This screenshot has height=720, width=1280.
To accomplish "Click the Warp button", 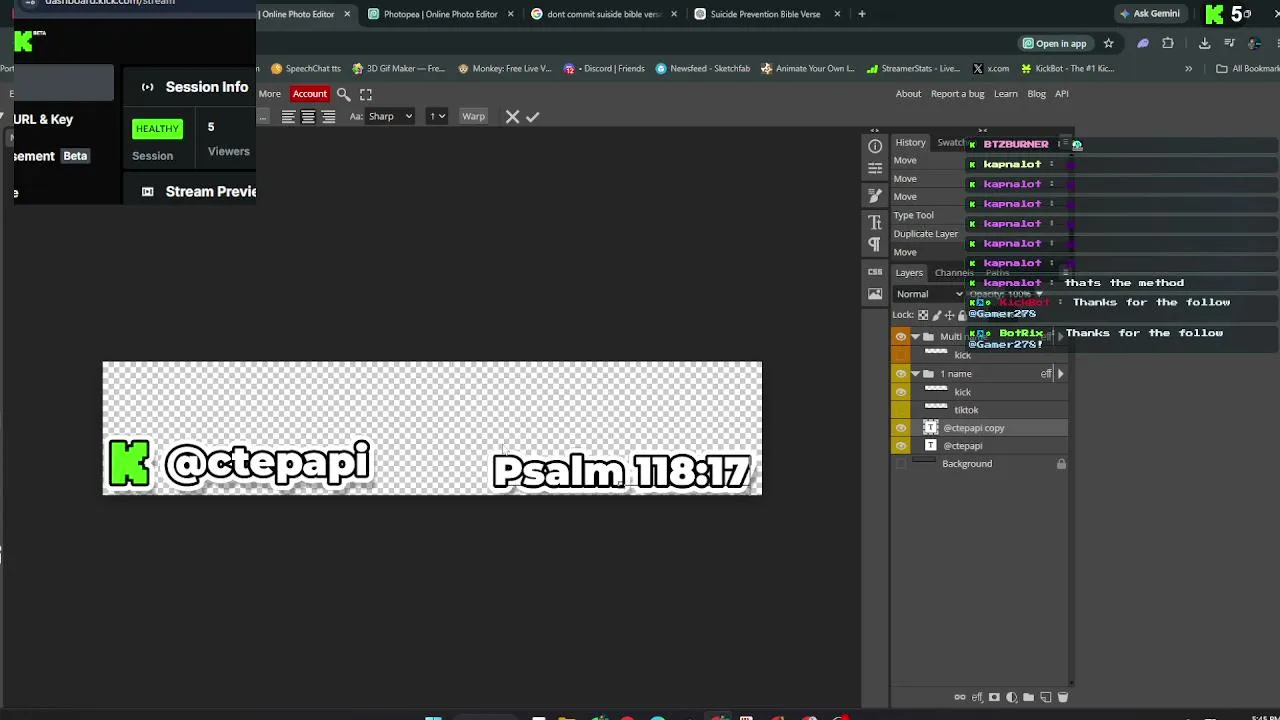I will coord(473,117).
